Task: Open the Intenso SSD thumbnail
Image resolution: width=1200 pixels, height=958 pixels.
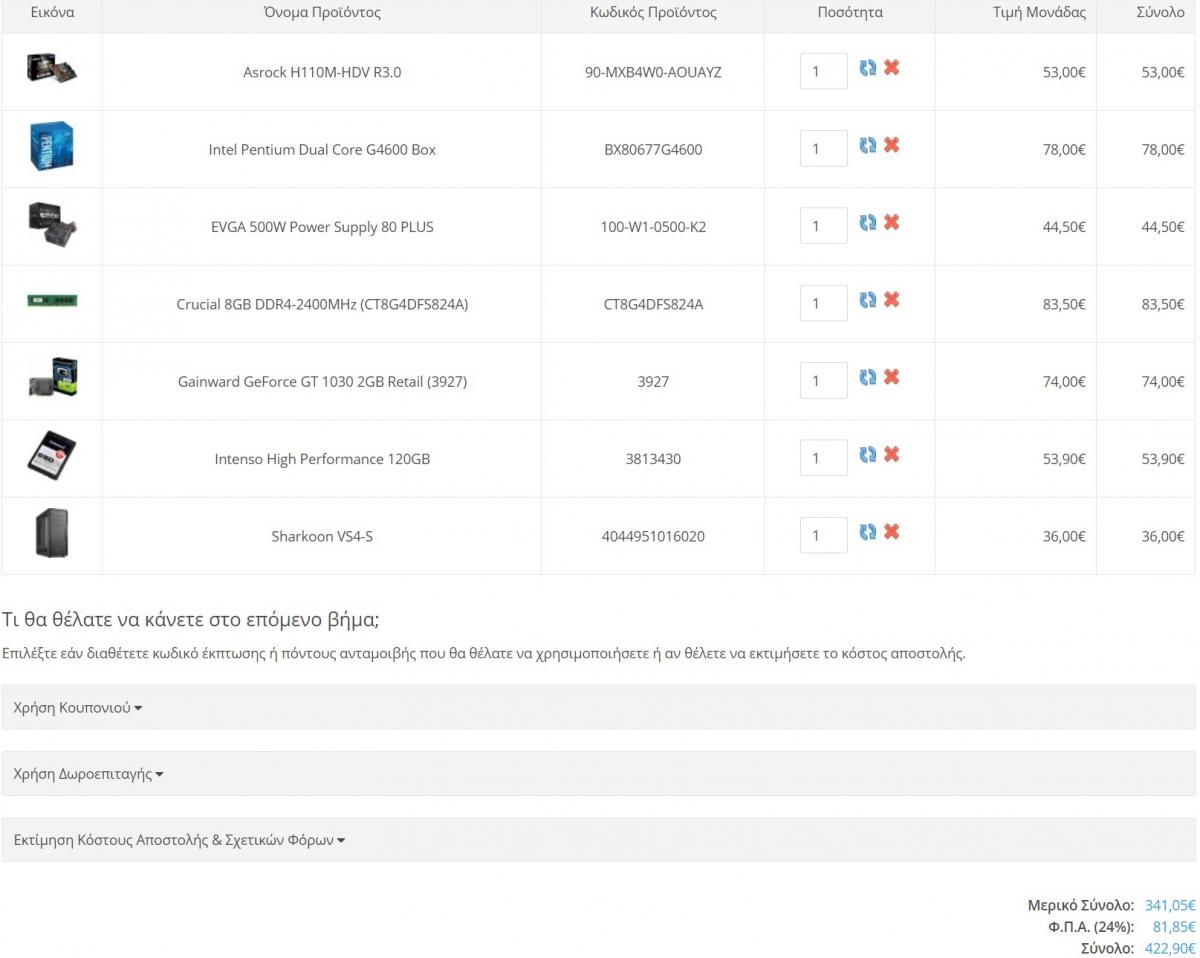Action: pyautogui.click(x=52, y=455)
